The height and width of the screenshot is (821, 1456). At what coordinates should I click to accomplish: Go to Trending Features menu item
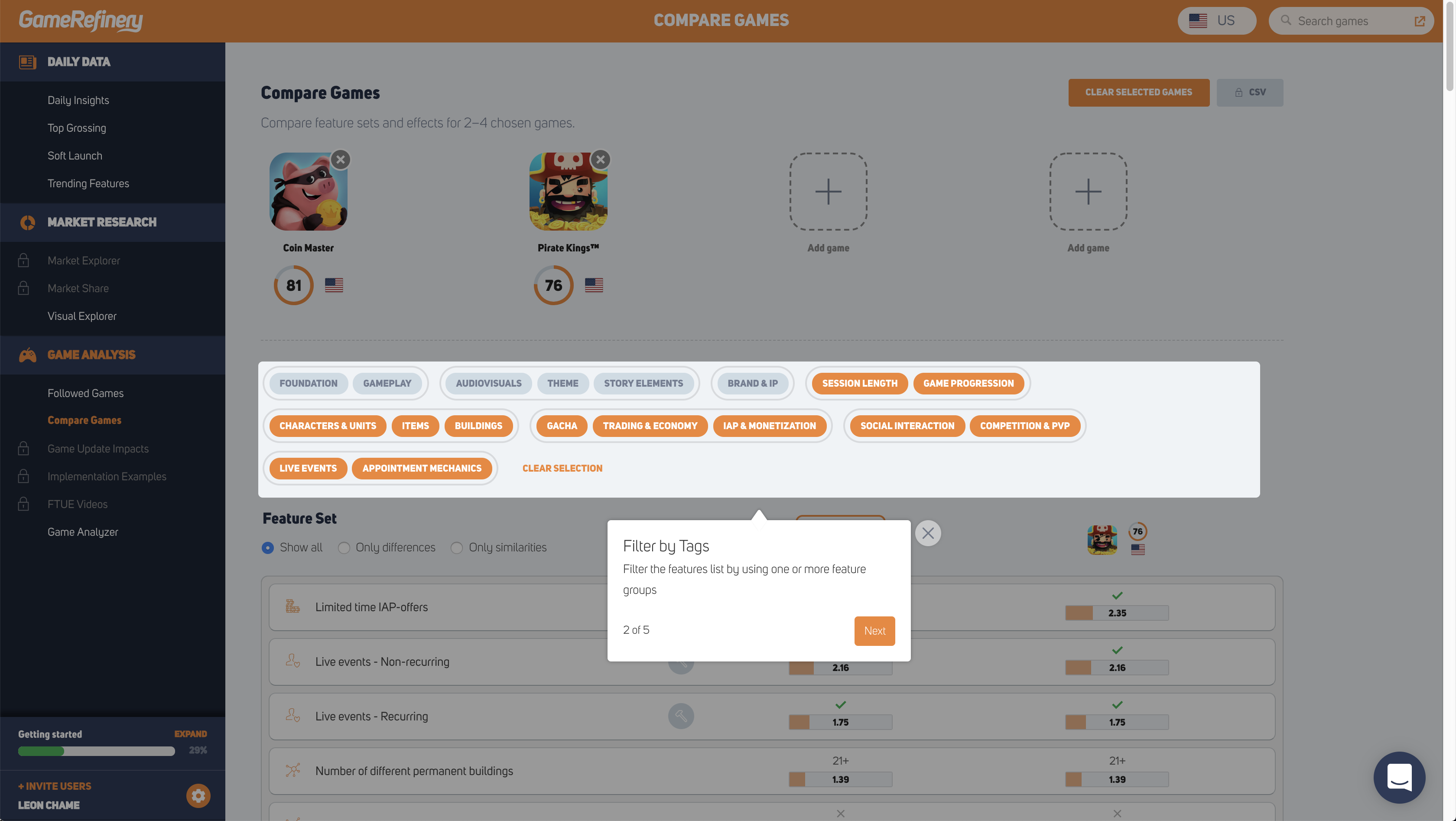[88, 183]
